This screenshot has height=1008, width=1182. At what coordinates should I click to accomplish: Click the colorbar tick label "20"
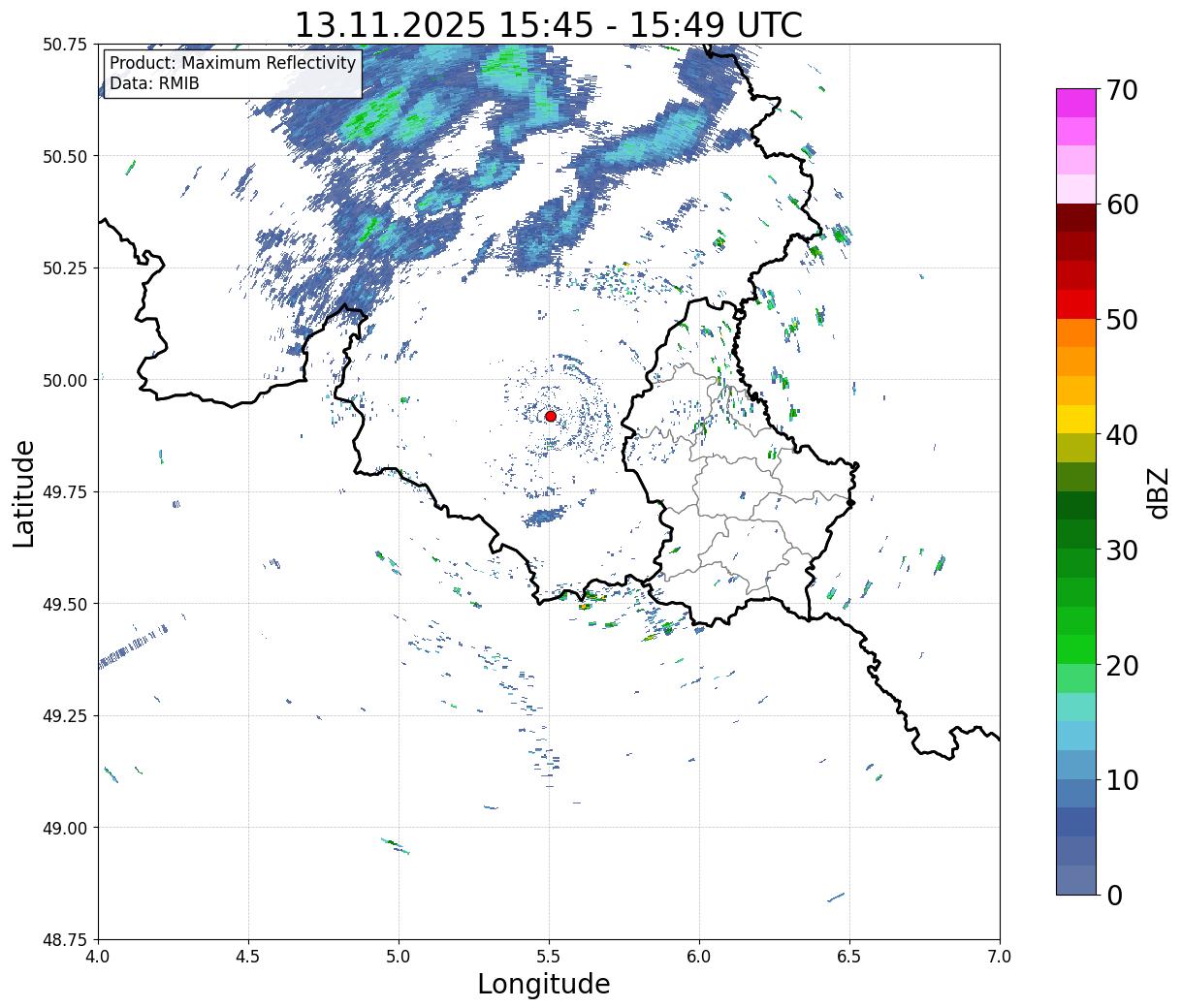click(1122, 665)
